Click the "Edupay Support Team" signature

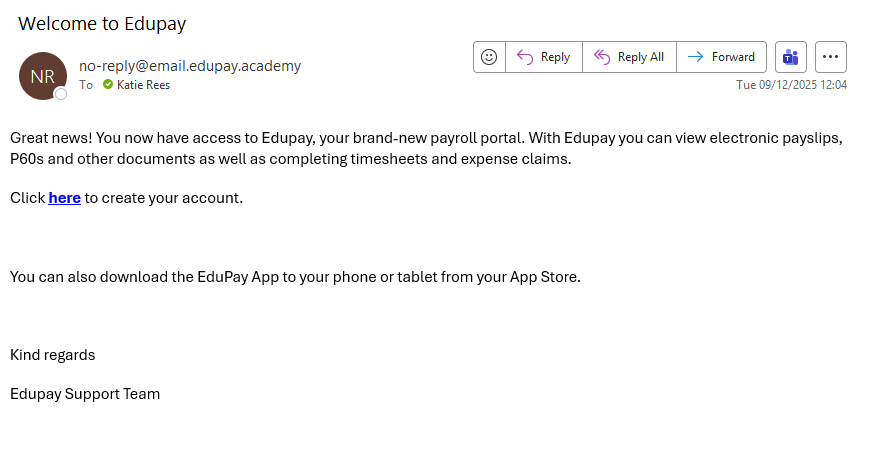85,393
